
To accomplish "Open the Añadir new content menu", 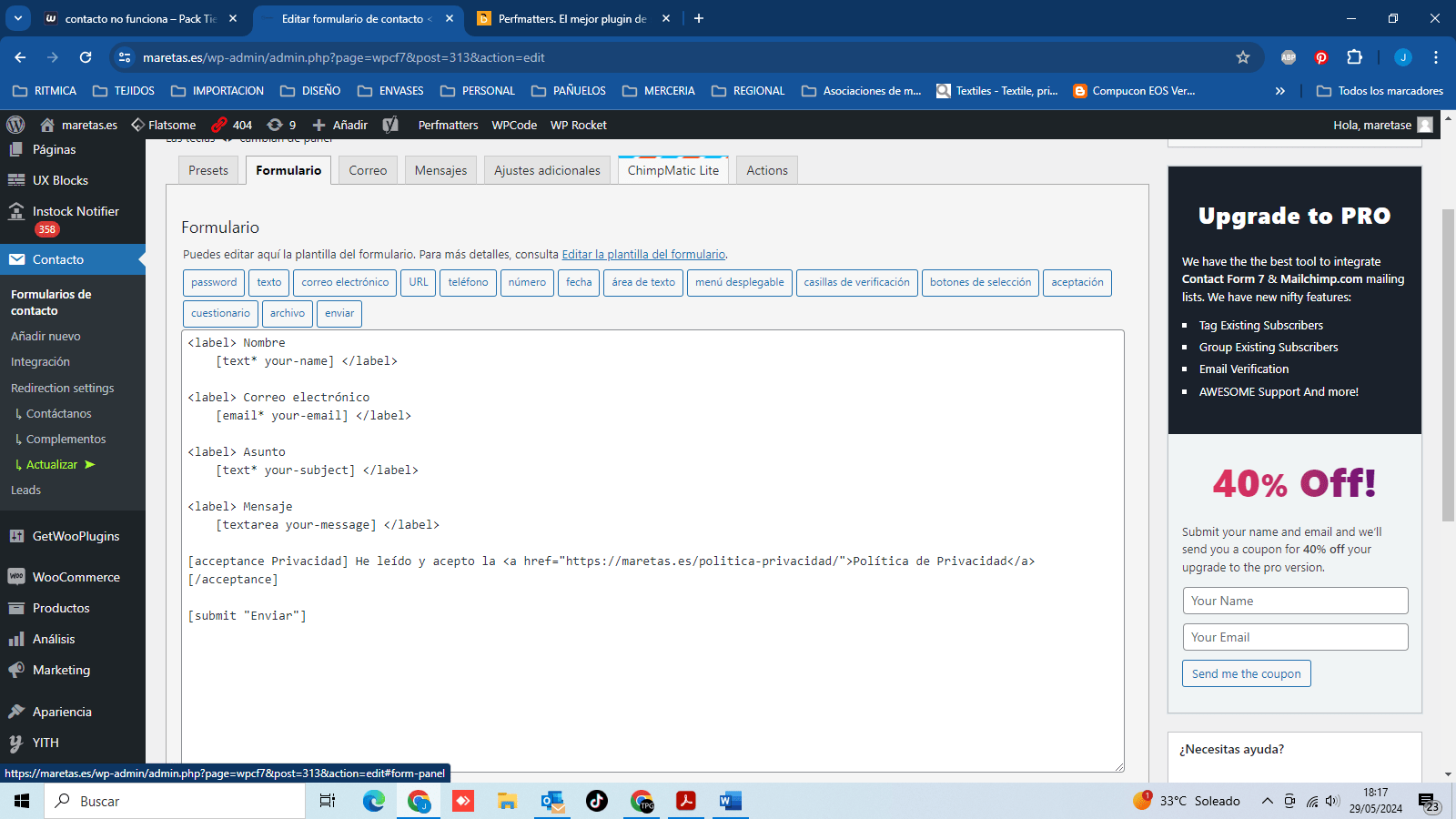I will [339, 125].
